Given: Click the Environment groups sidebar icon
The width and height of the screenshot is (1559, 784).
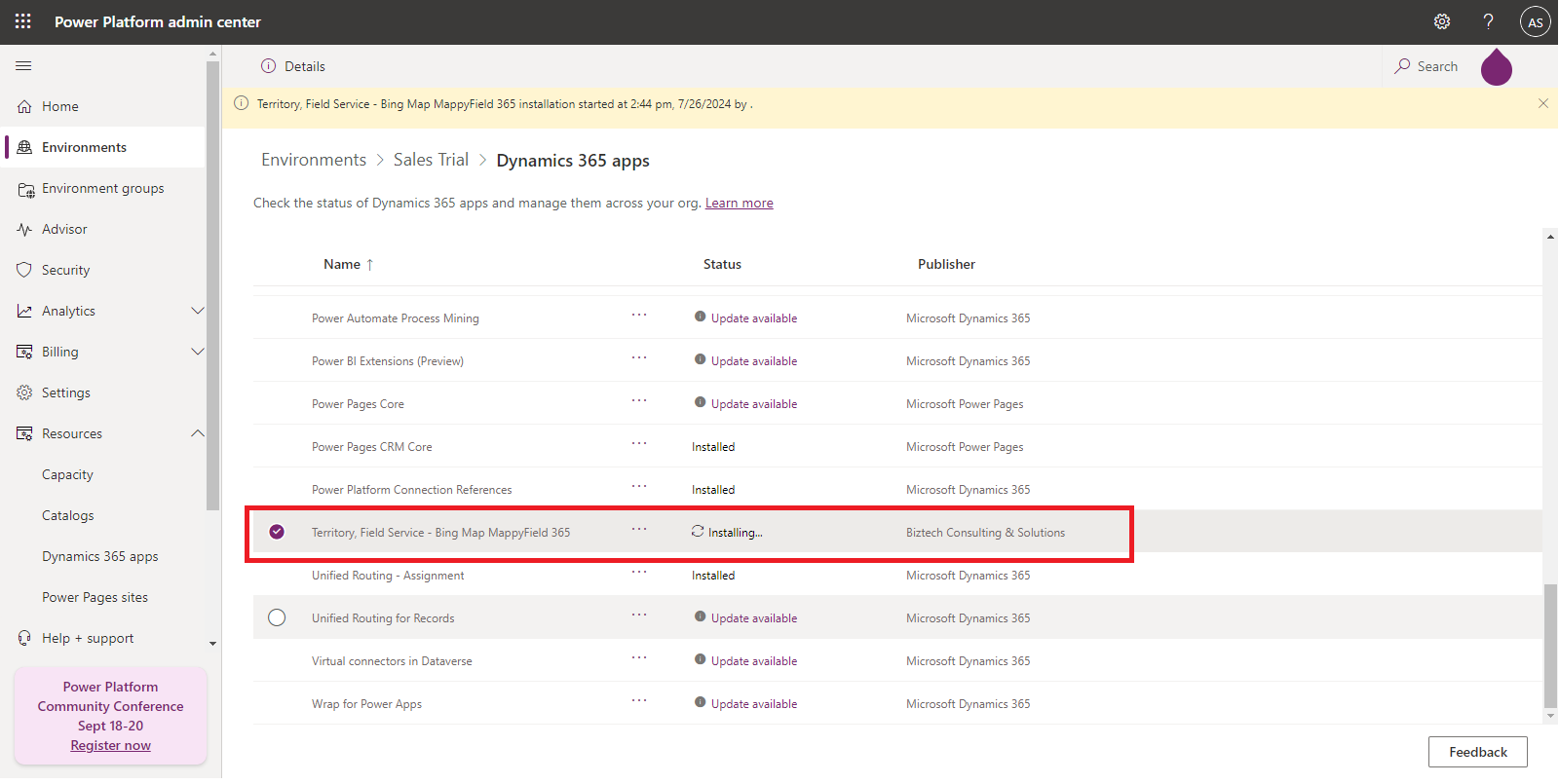Looking at the screenshot, I should (x=25, y=189).
